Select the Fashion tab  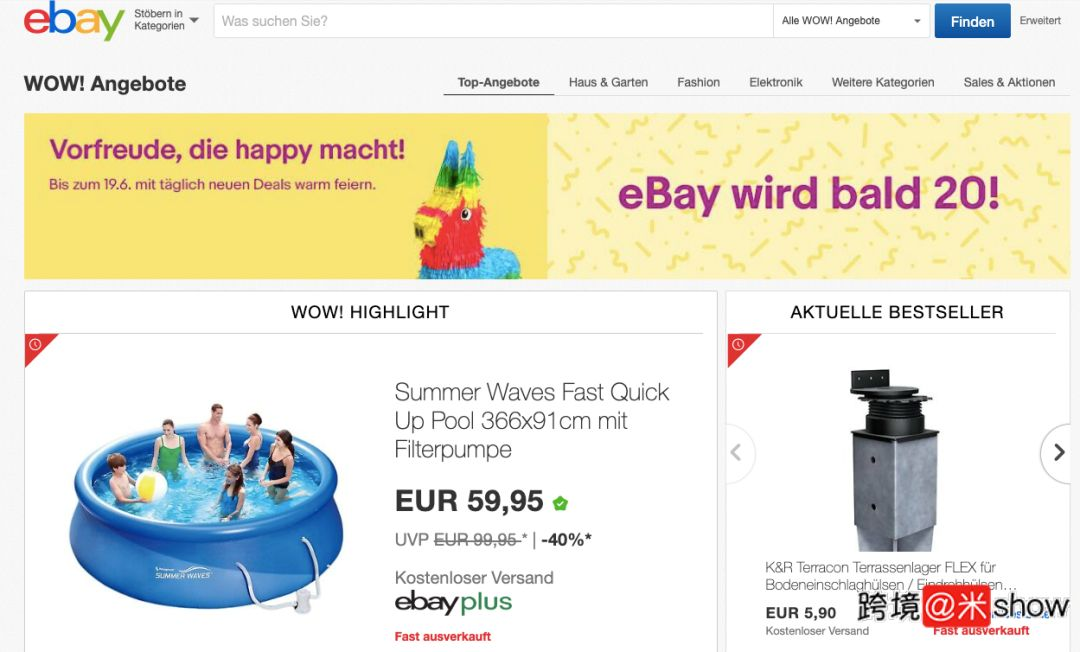point(698,83)
